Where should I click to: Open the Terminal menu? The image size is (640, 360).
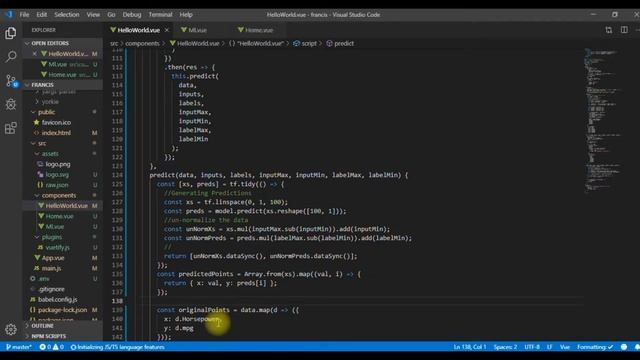pos(160,15)
